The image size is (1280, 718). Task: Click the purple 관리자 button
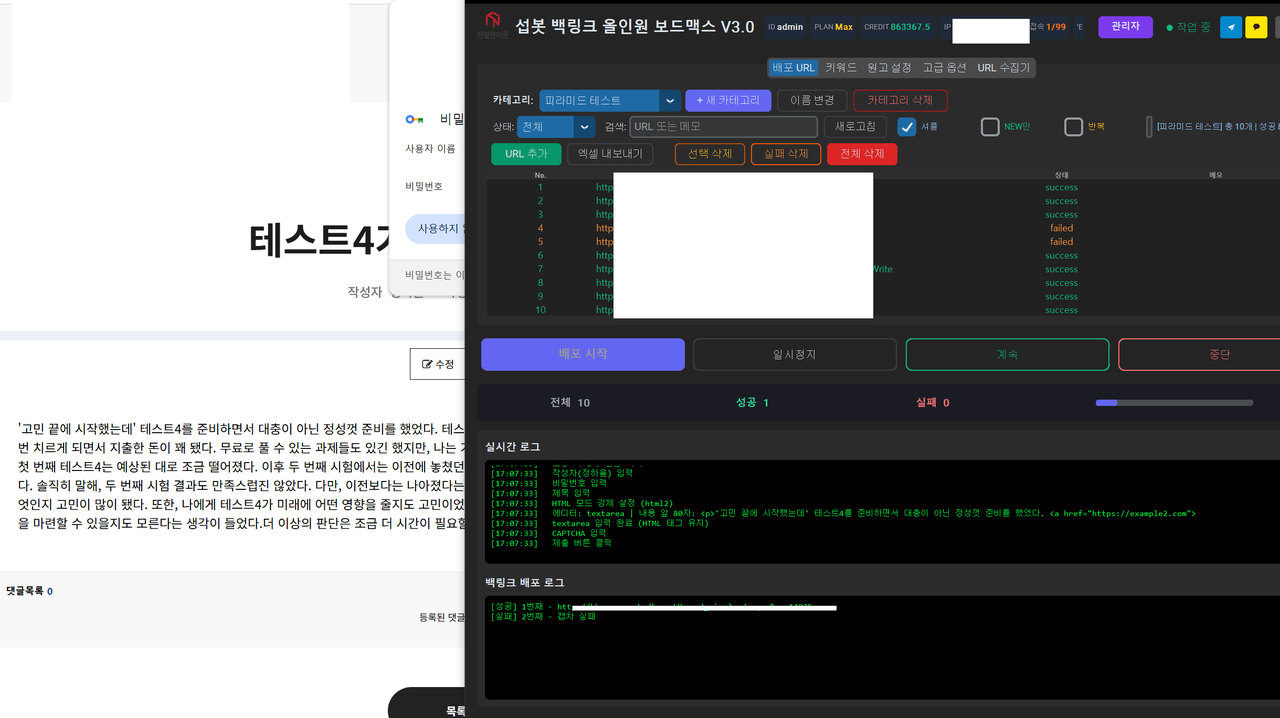[1125, 27]
